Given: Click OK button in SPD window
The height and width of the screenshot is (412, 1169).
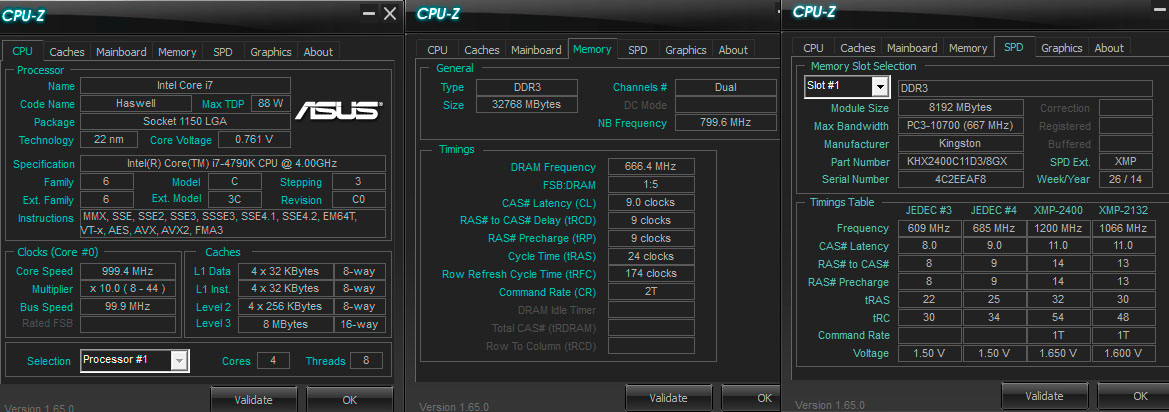Looking at the screenshot, I should (1133, 396).
